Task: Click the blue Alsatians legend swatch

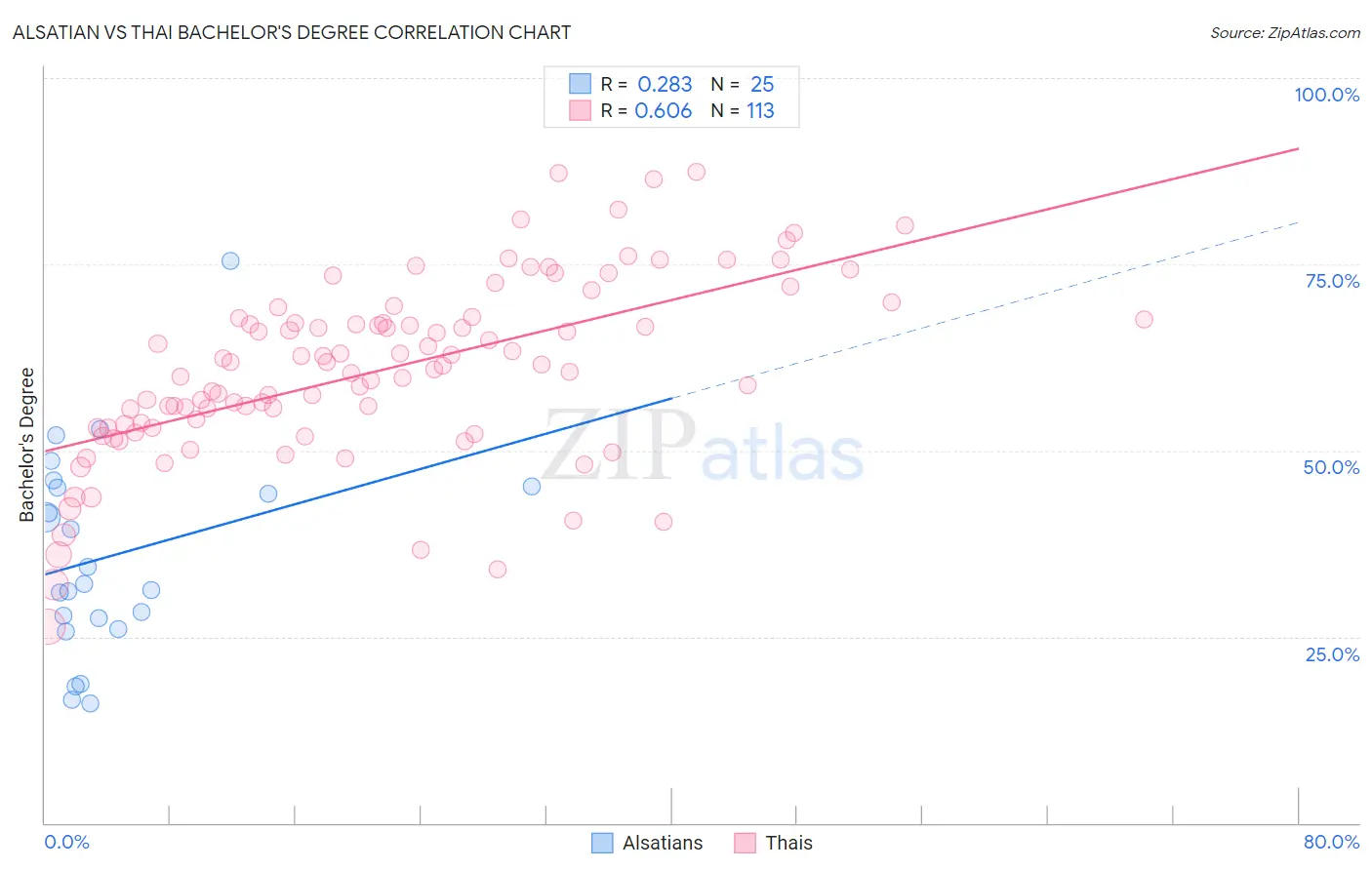Action: point(603,843)
